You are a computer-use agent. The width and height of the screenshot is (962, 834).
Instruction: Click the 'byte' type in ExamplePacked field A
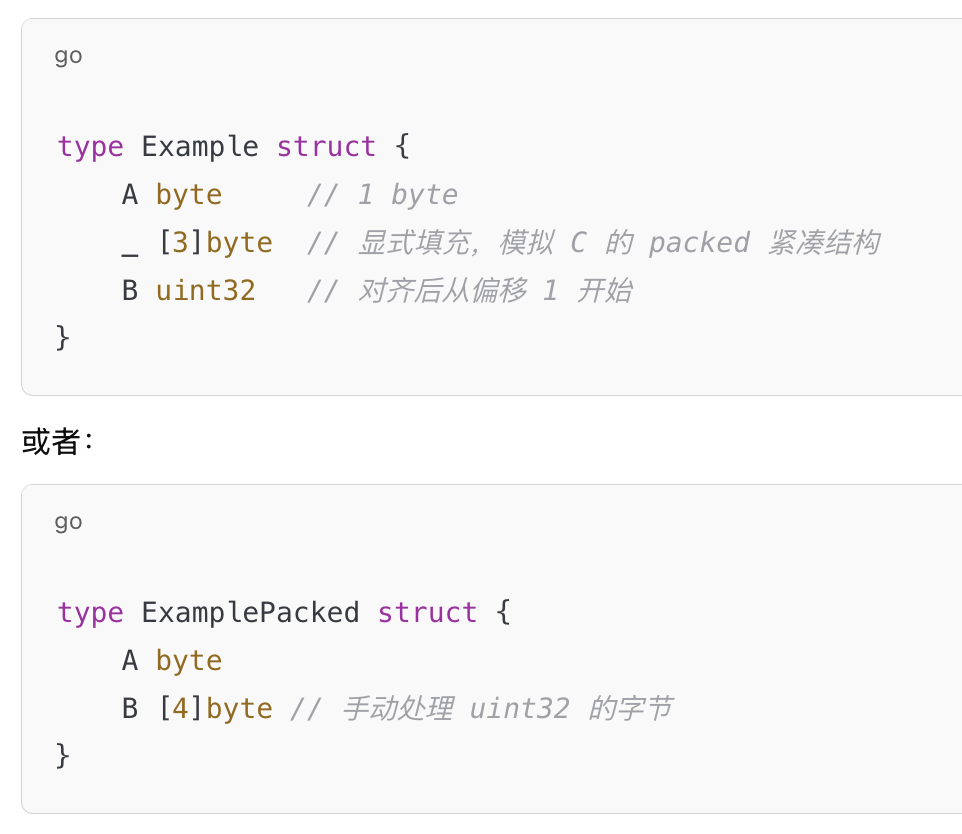click(x=189, y=661)
